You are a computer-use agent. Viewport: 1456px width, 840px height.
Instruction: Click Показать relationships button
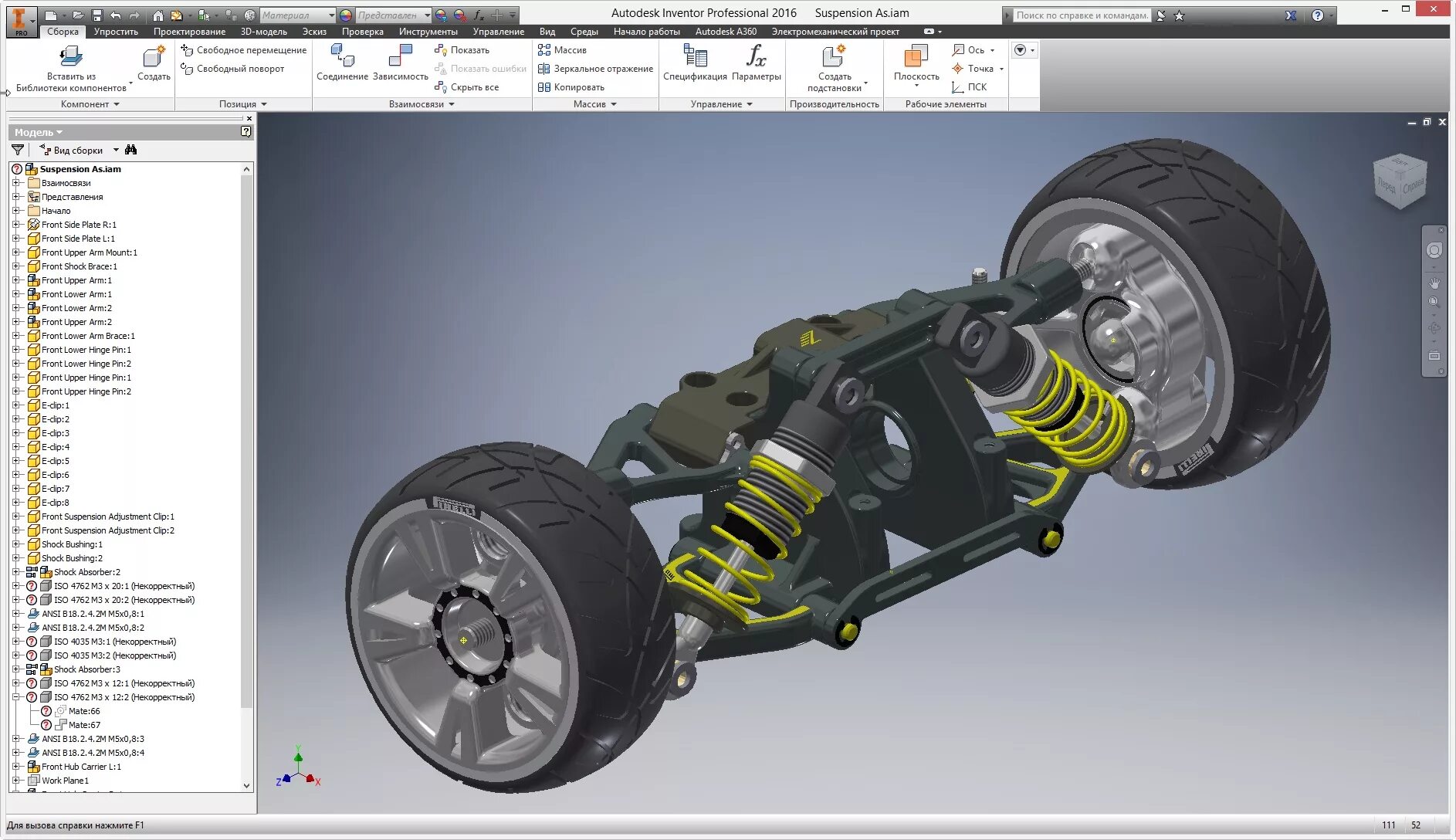pos(462,50)
